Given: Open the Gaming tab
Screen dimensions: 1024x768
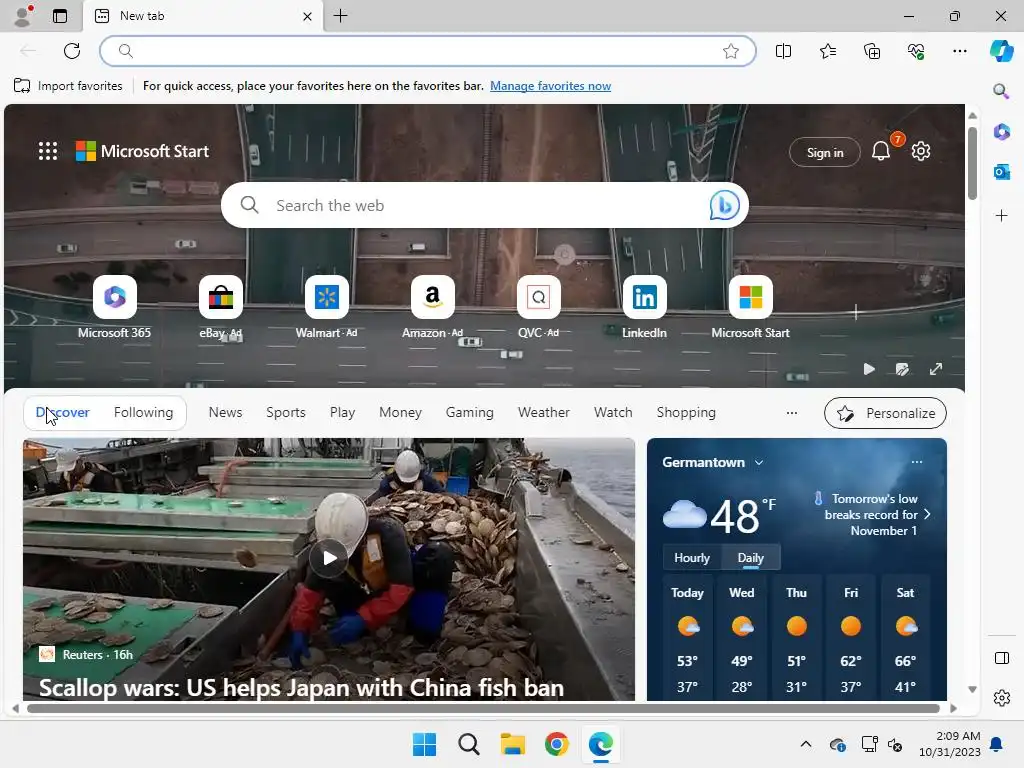Looking at the screenshot, I should 470,413.
